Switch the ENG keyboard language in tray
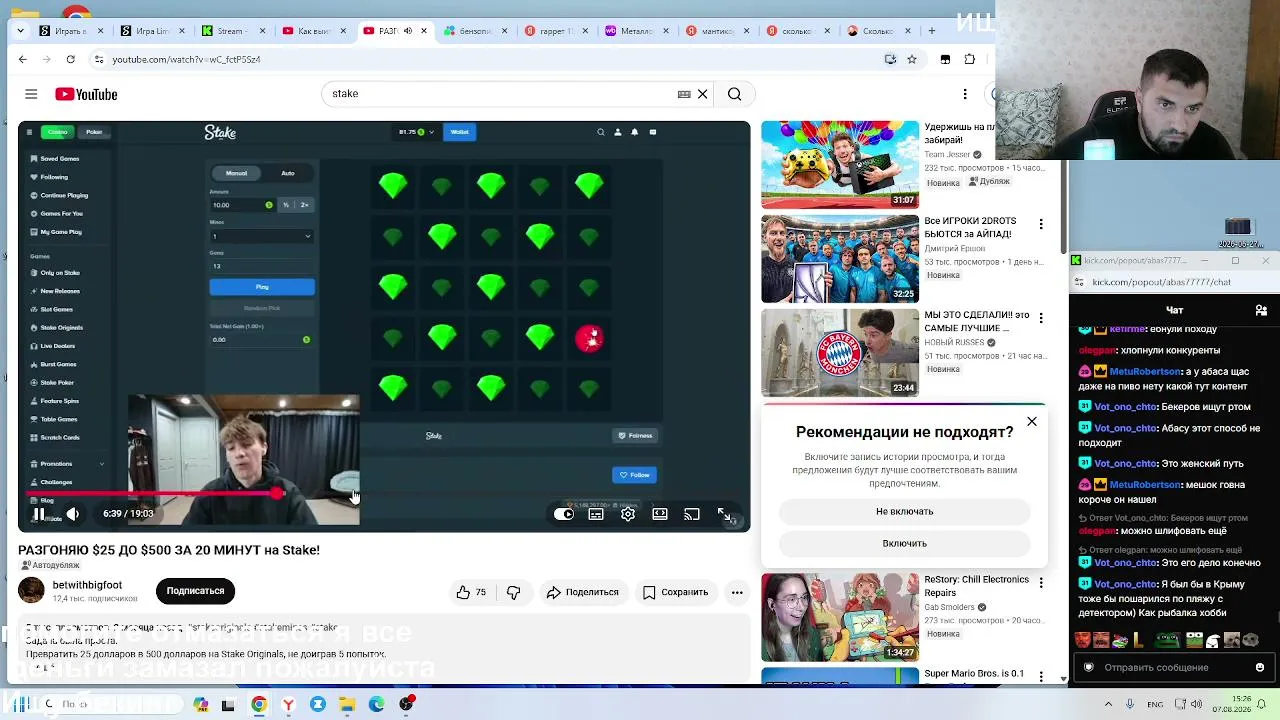 [x=1155, y=705]
